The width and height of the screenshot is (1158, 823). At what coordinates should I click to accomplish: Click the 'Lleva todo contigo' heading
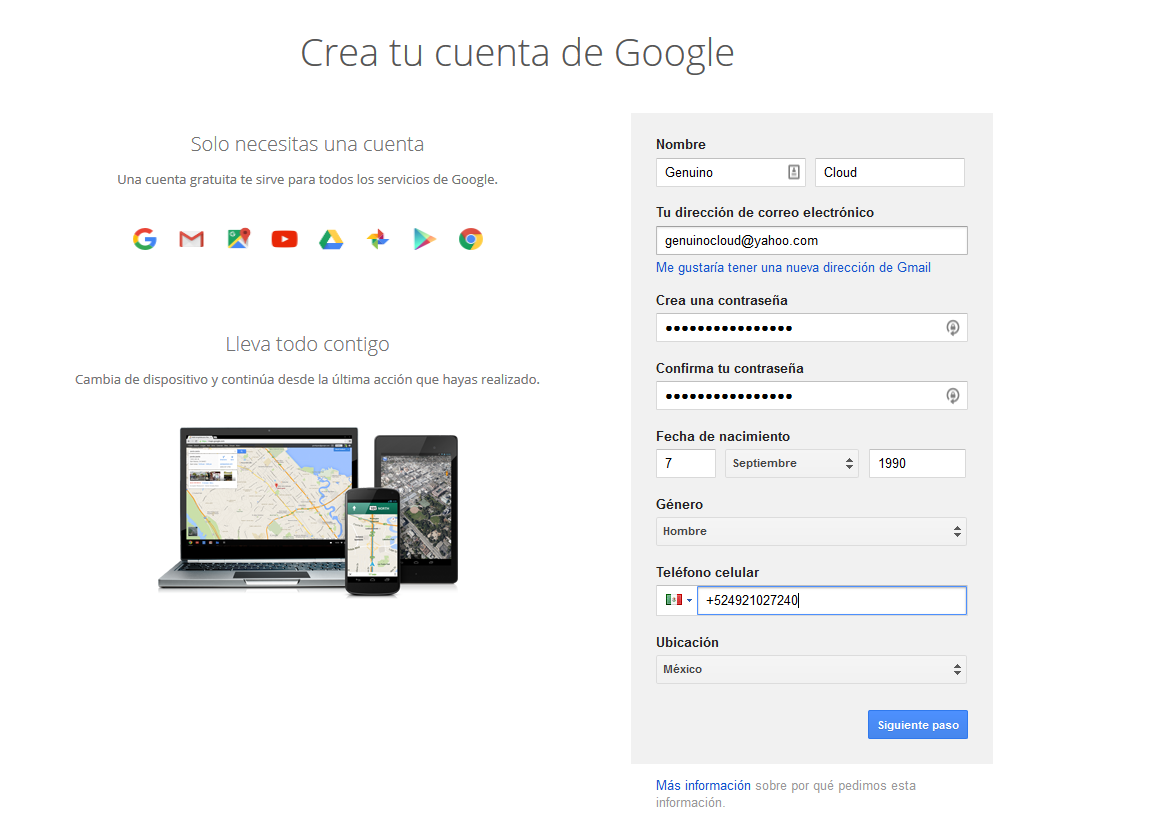pyautogui.click(x=307, y=344)
